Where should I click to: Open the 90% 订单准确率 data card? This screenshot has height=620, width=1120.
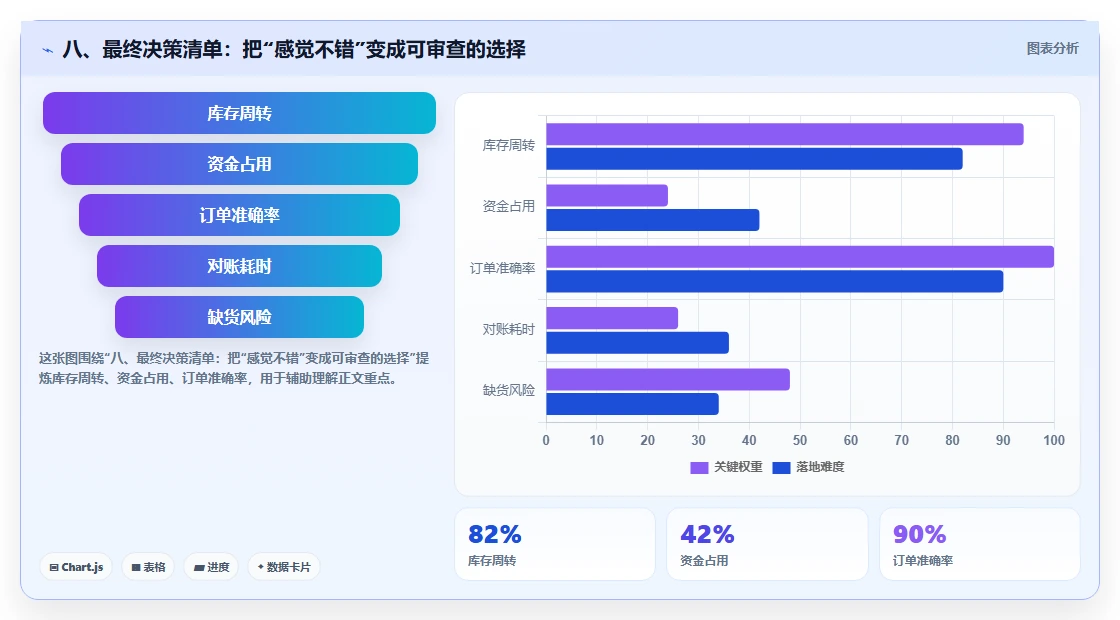(979, 544)
